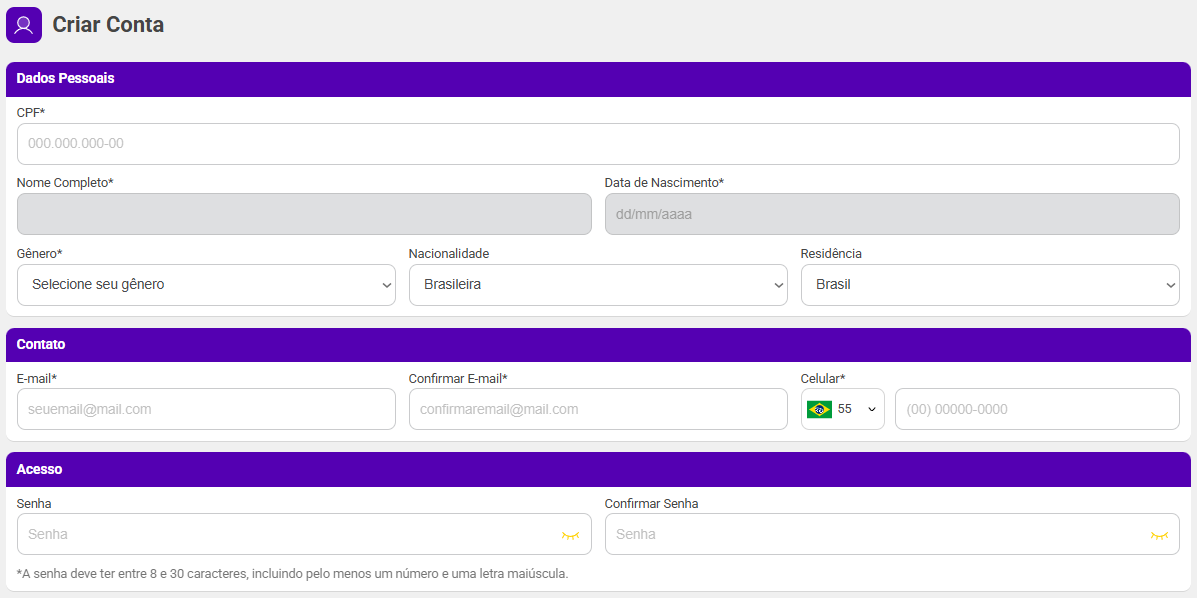
Task: Click the Criar Conta page title
Action: click(x=108, y=25)
